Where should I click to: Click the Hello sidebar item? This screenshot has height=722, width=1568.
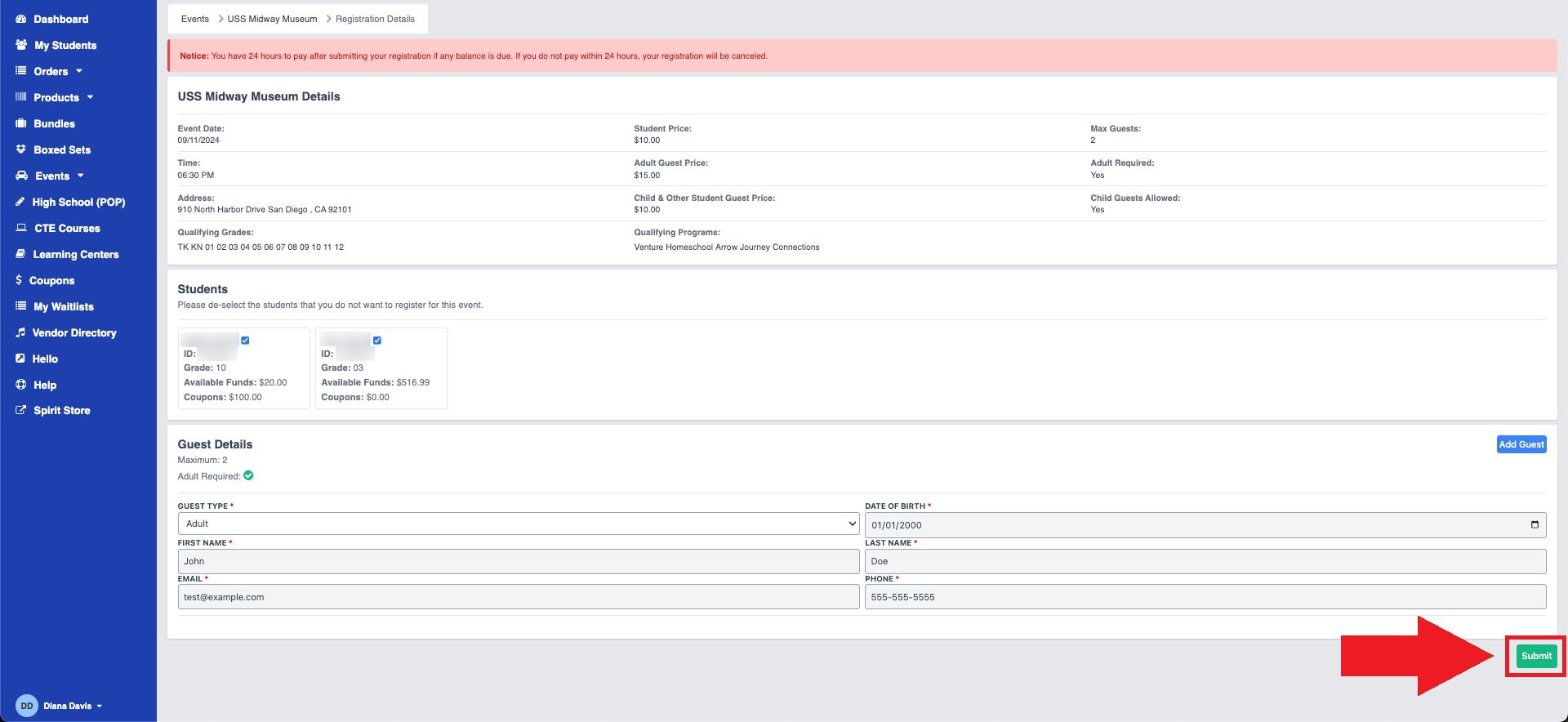pos(45,359)
